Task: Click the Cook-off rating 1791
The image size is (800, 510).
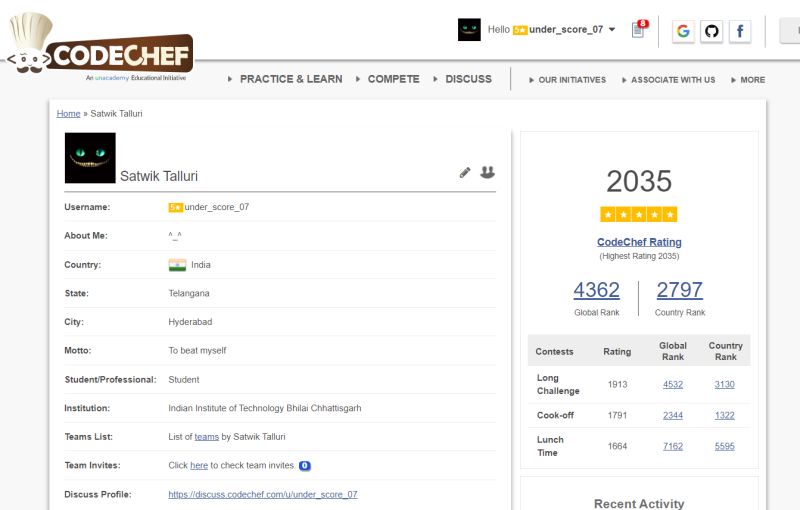Action: 617,416
